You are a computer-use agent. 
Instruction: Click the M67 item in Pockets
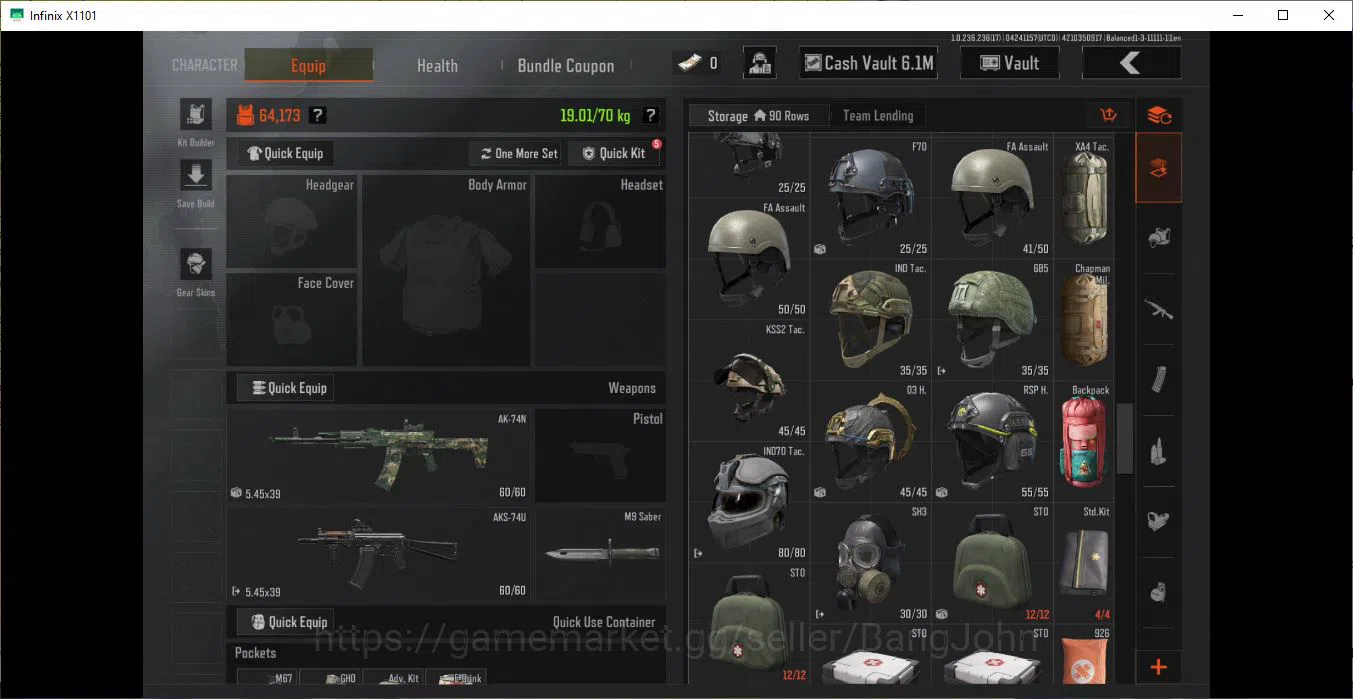tap(266, 677)
